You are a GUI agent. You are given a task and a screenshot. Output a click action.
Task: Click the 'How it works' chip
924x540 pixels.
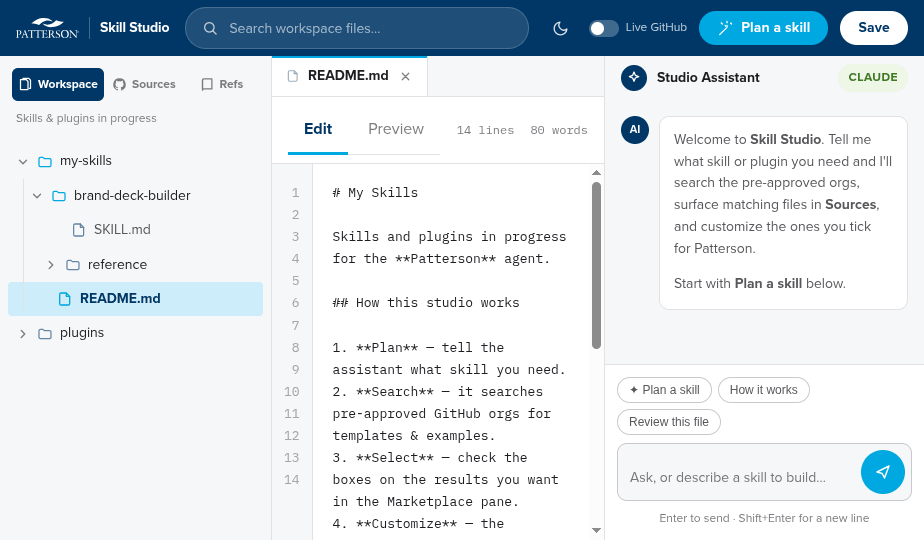(x=763, y=390)
